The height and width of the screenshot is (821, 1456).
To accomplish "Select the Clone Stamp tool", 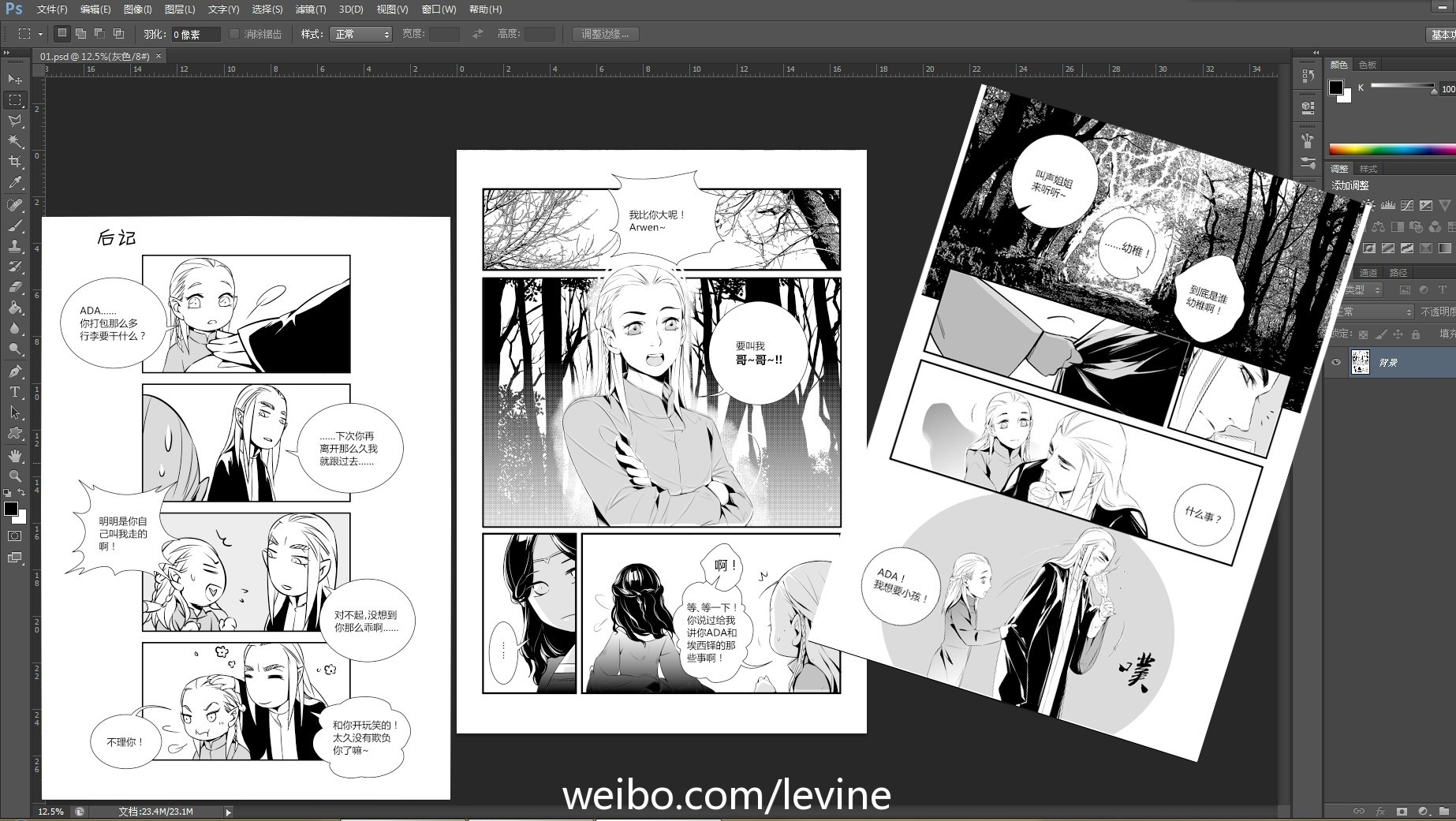I will [15, 246].
